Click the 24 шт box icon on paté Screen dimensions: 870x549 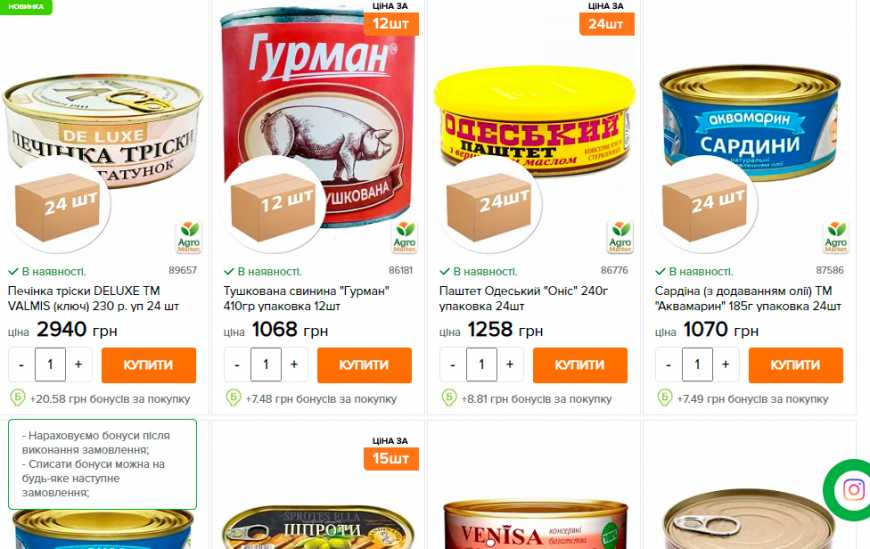491,205
